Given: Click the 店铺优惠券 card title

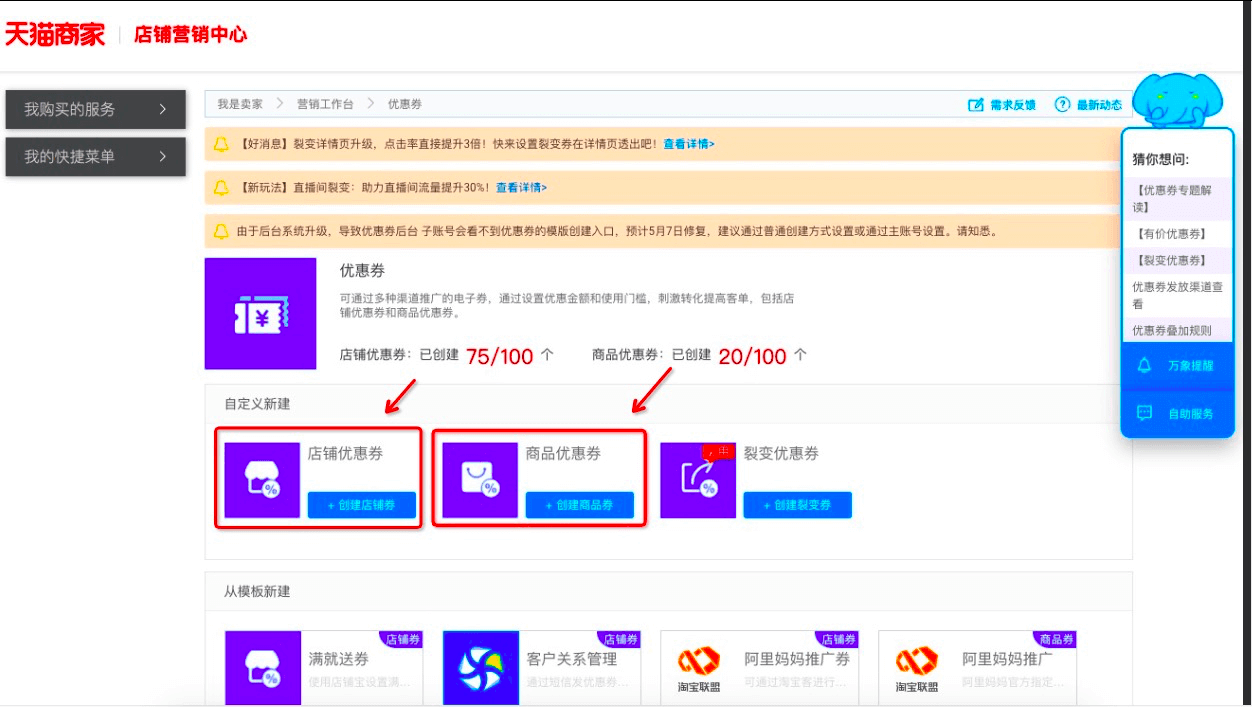Looking at the screenshot, I should (345, 453).
